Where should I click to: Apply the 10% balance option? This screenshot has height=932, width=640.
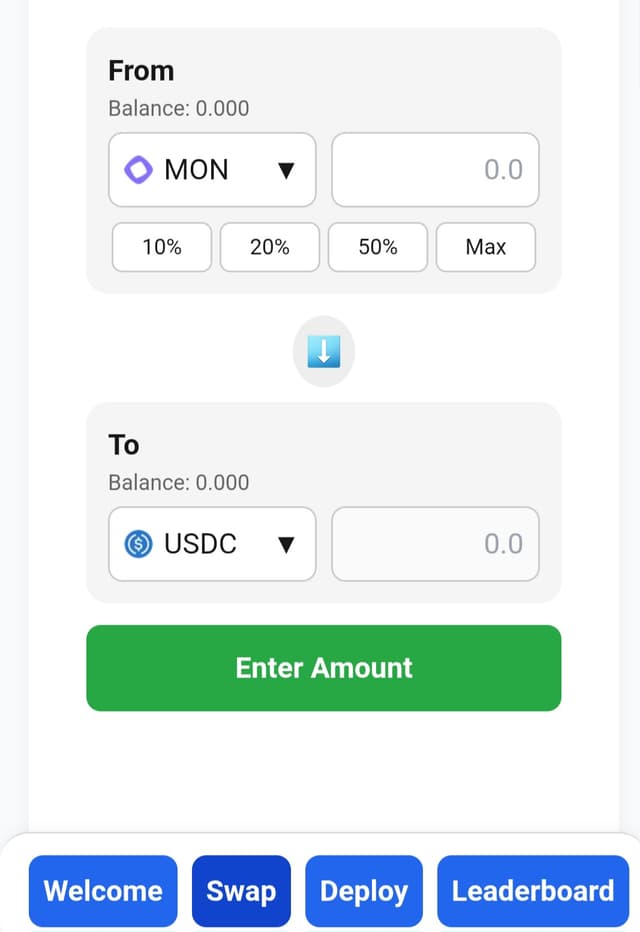[161, 247]
